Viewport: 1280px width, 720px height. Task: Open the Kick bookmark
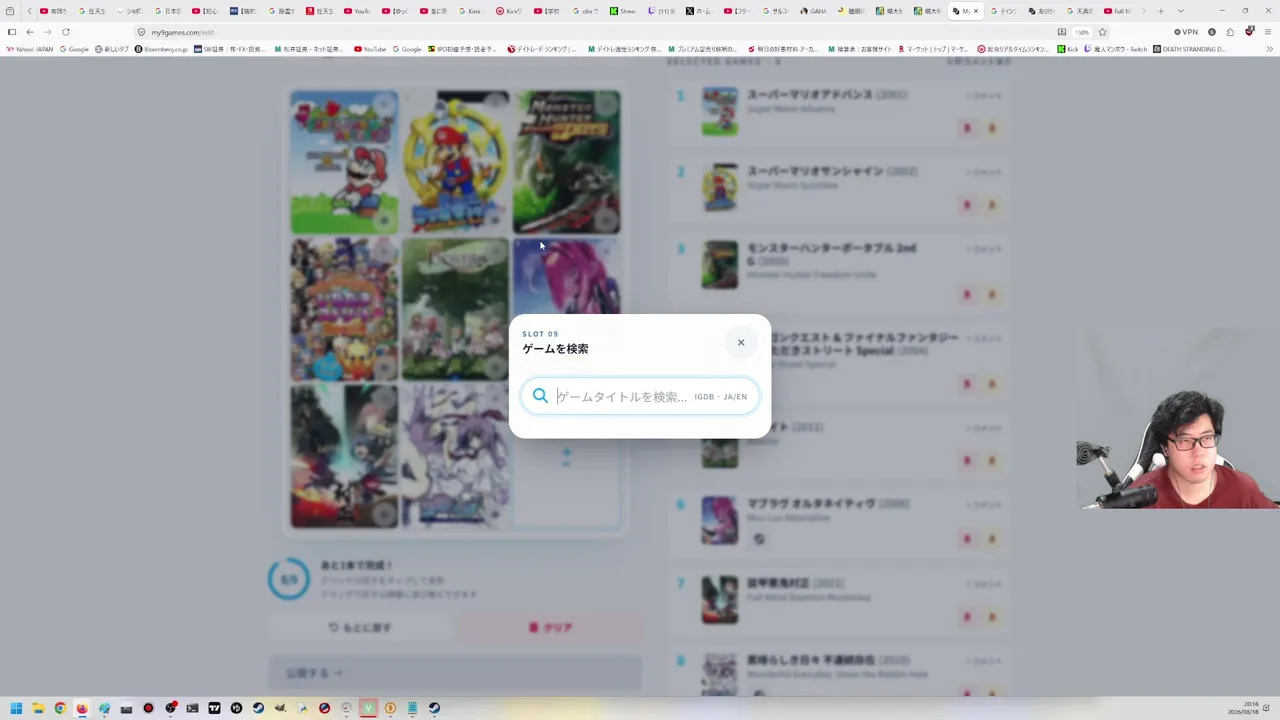(x=1068, y=49)
